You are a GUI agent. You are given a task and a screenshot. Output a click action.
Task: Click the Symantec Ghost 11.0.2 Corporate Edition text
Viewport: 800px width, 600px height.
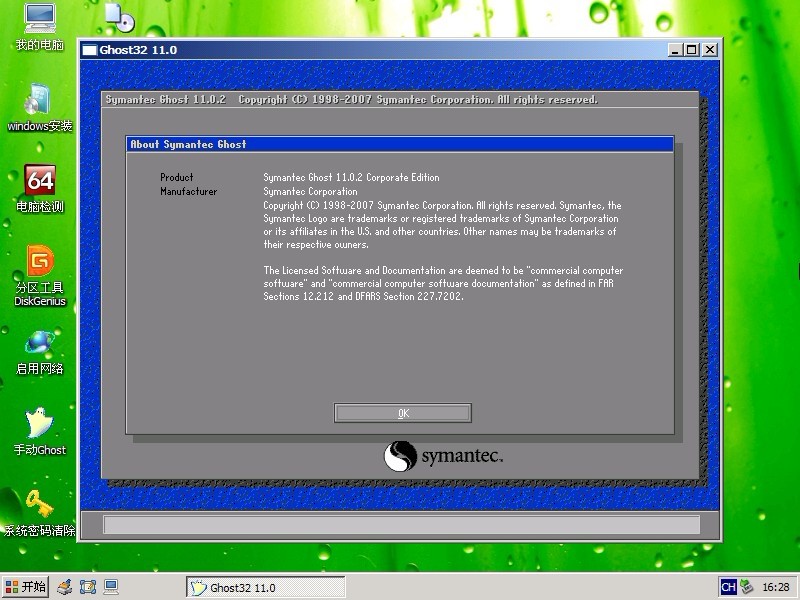[x=351, y=178]
